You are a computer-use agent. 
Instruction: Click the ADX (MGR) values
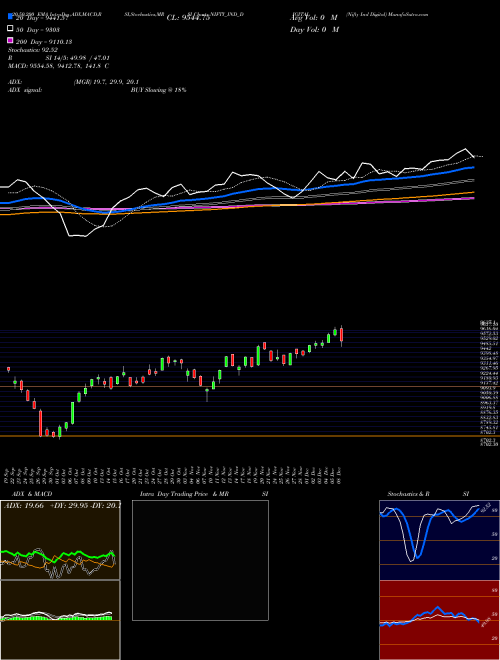click(x=106, y=82)
